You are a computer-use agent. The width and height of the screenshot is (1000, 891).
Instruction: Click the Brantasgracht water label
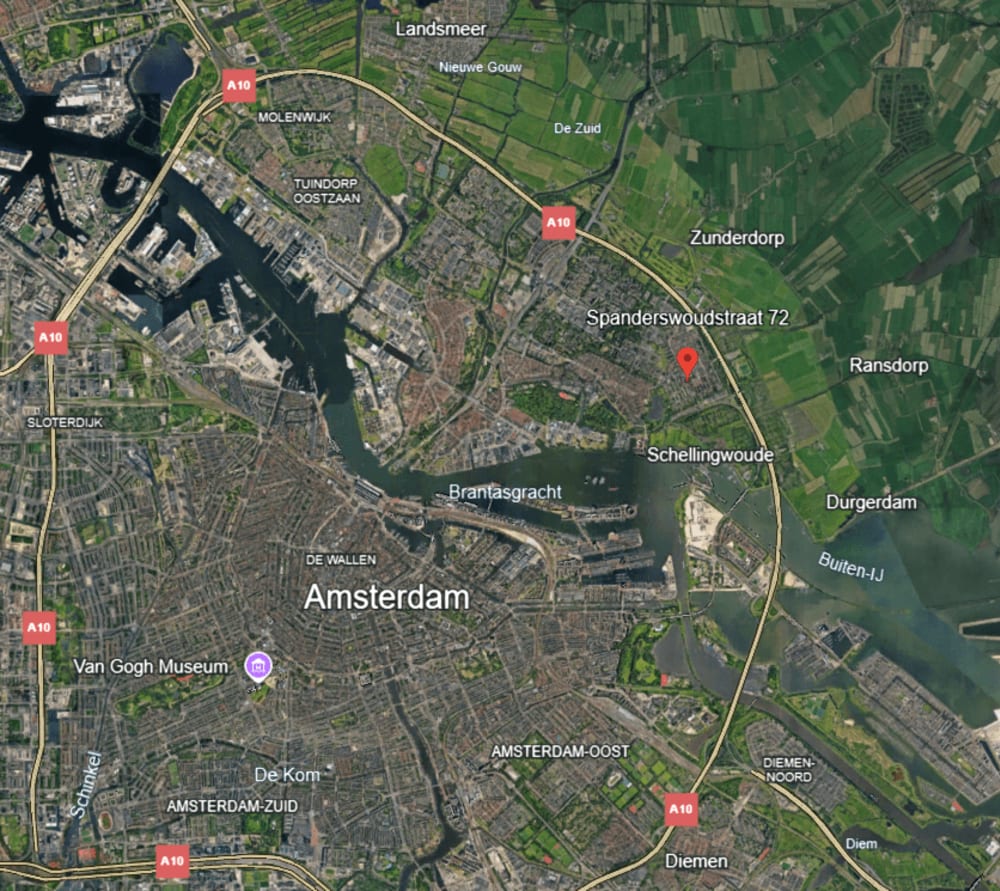click(x=505, y=492)
